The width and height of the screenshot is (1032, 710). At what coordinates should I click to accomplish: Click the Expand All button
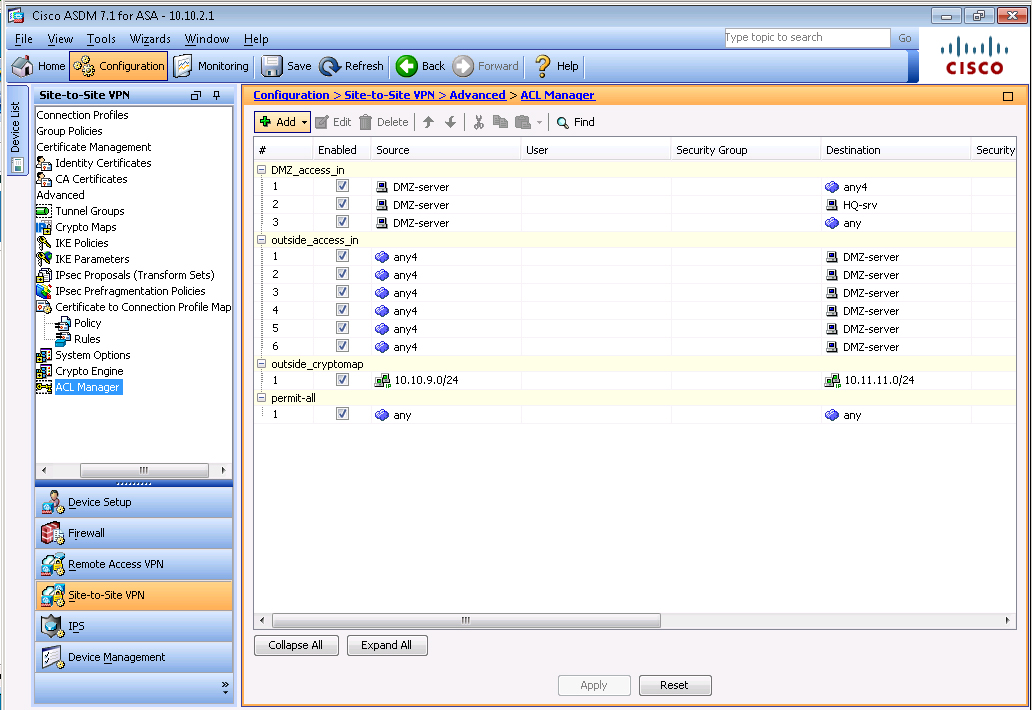(x=386, y=645)
